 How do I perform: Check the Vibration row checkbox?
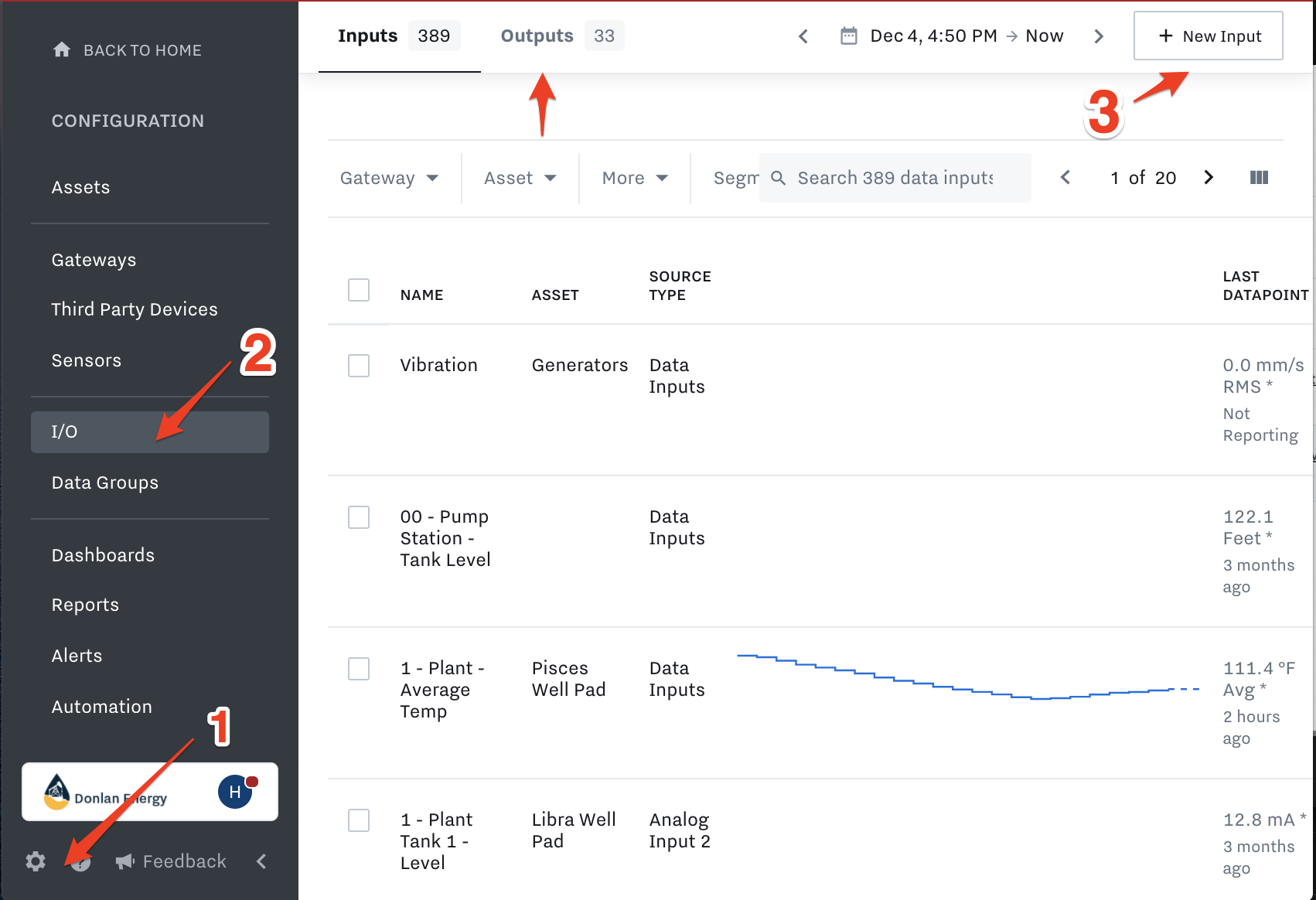(x=359, y=366)
